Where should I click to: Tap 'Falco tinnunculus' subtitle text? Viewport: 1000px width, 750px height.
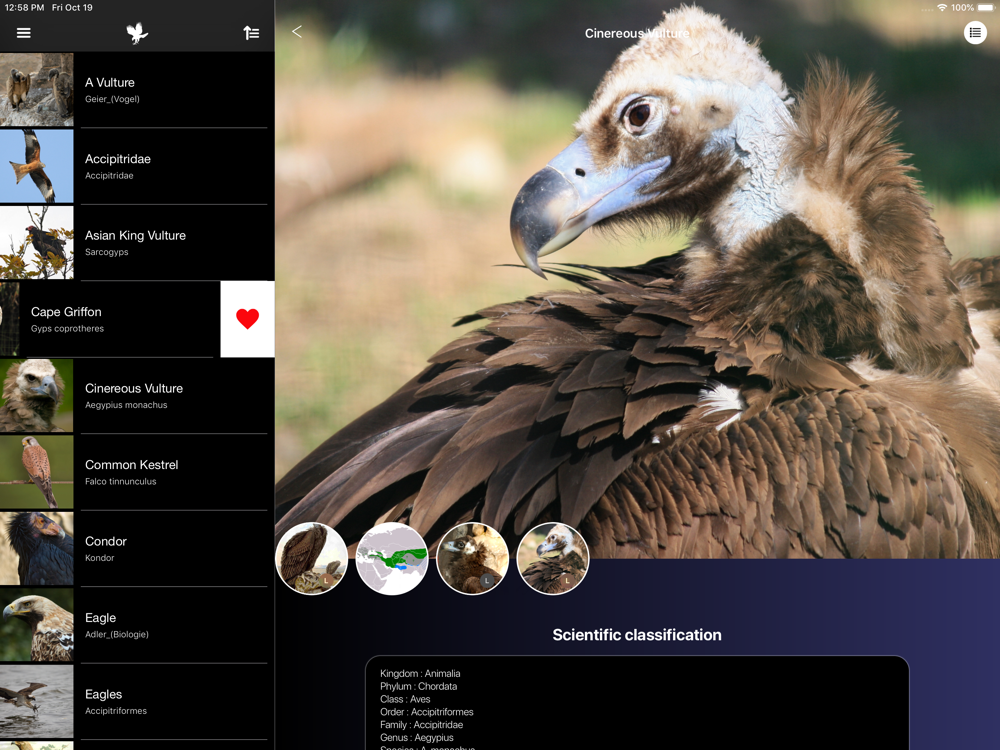tap(121, 482)
